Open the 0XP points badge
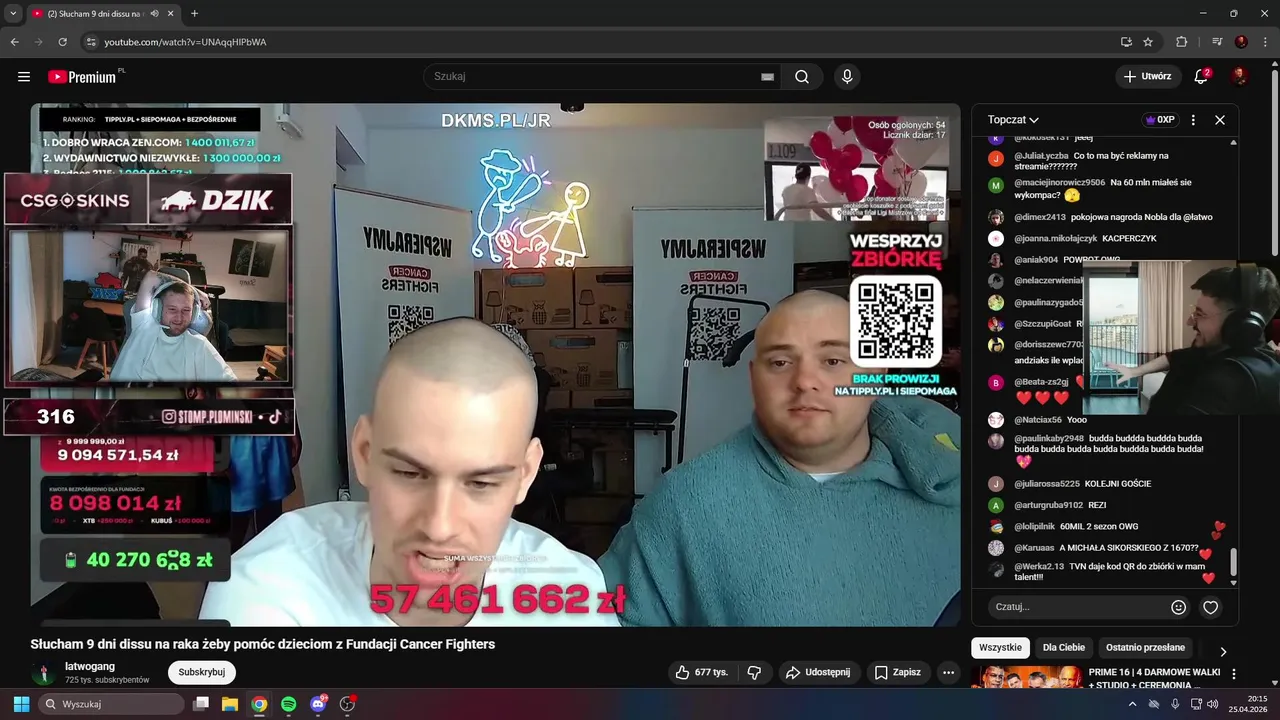This screenshot has width=1280, height=720. click(1160, 120)
